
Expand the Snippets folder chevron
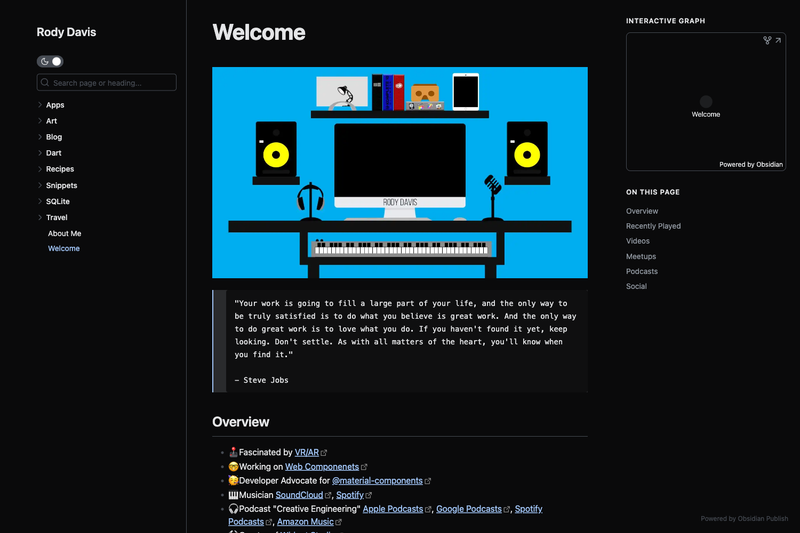click(x=40, y=185)
